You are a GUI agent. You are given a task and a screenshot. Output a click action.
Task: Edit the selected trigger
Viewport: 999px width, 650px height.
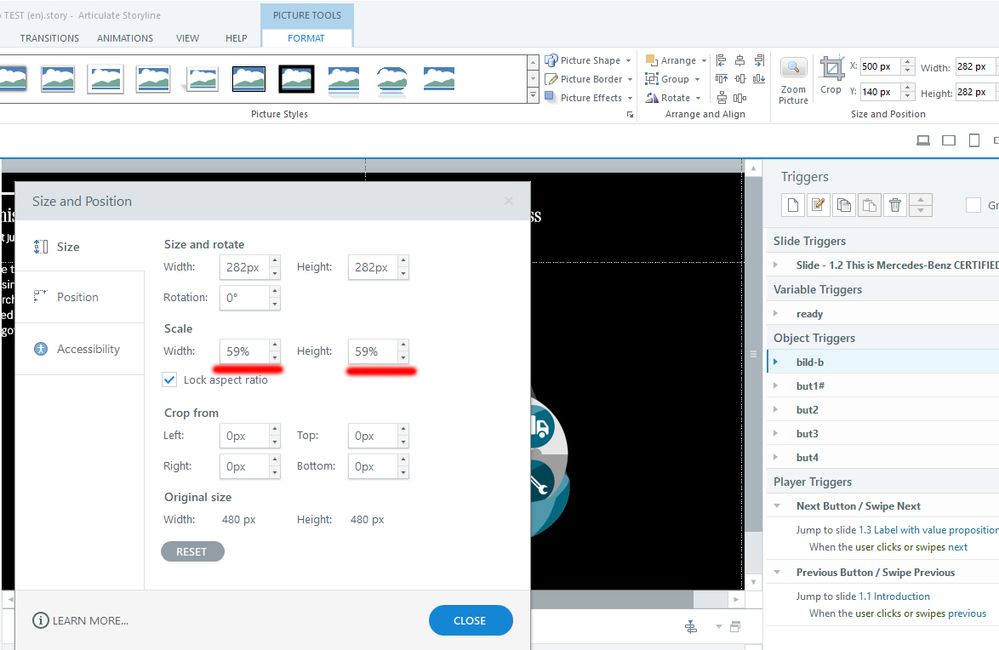(x=818, y=205)
